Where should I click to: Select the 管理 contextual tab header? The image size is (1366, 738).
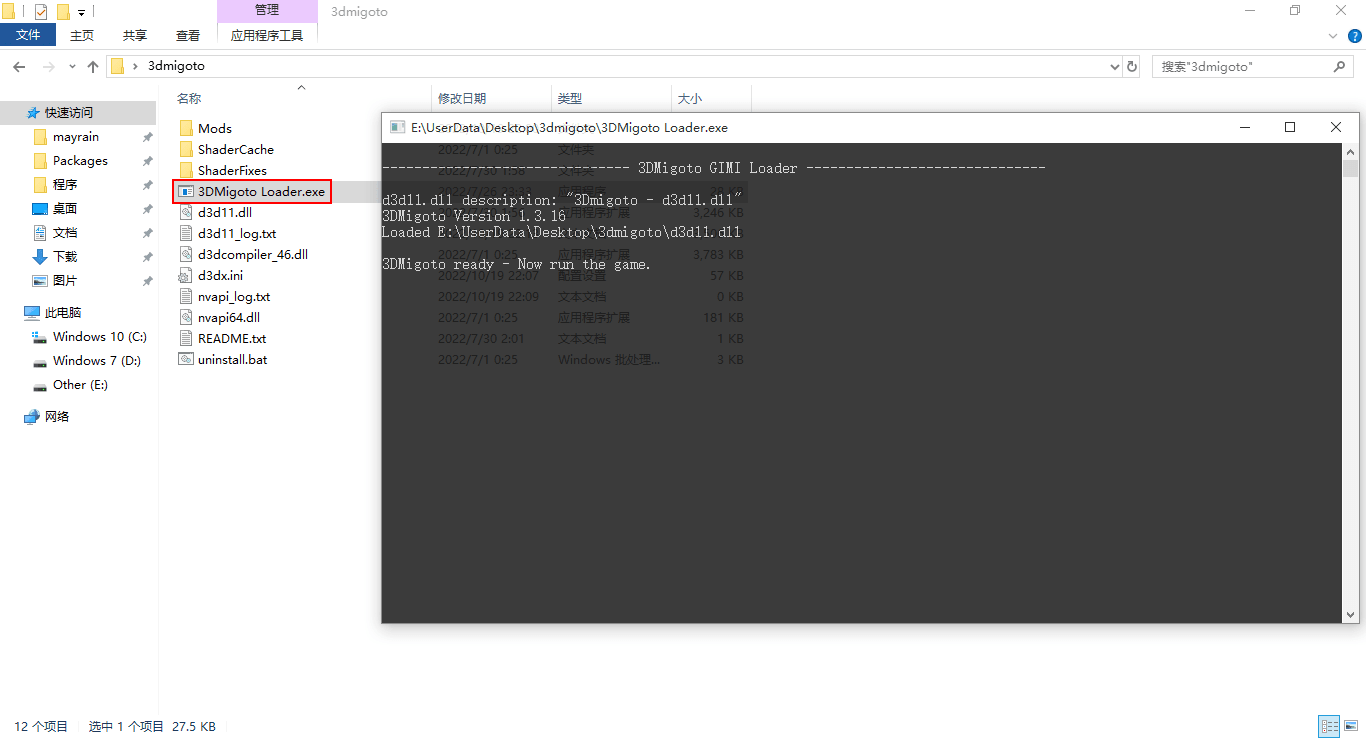tap(267, 11)
